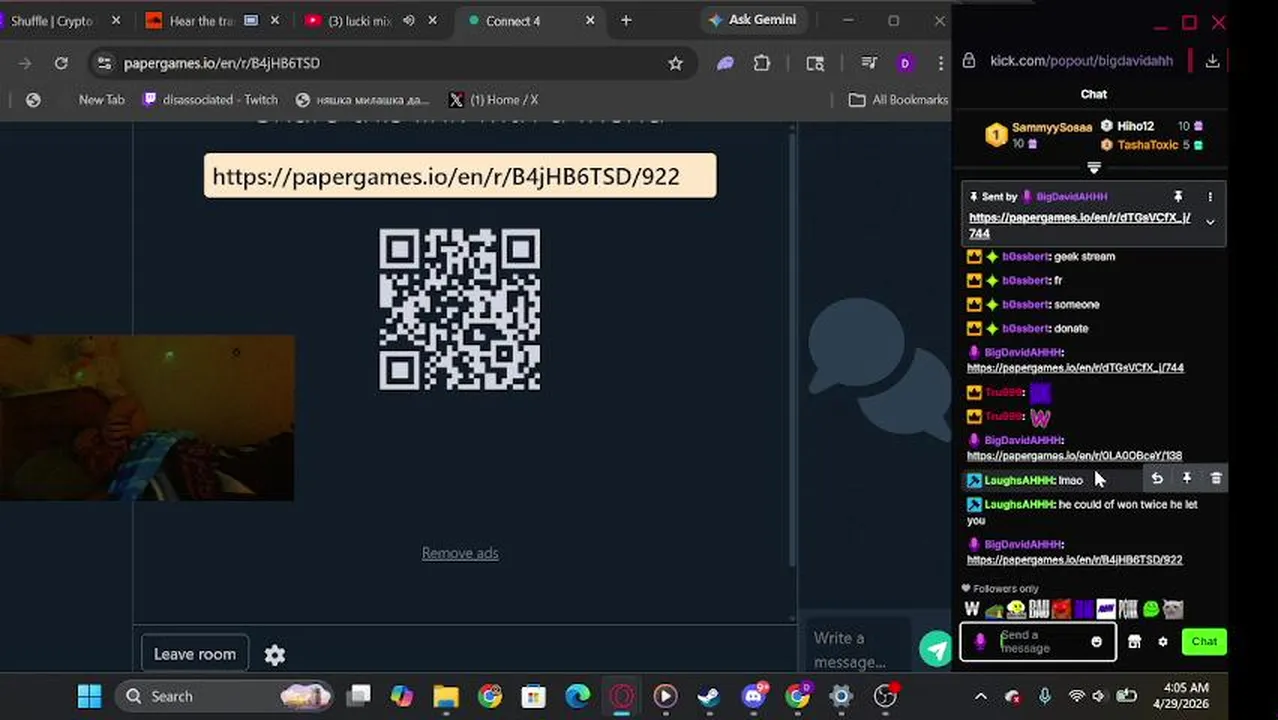
Task: Select the green frog emote
Action: (1151, 609)
